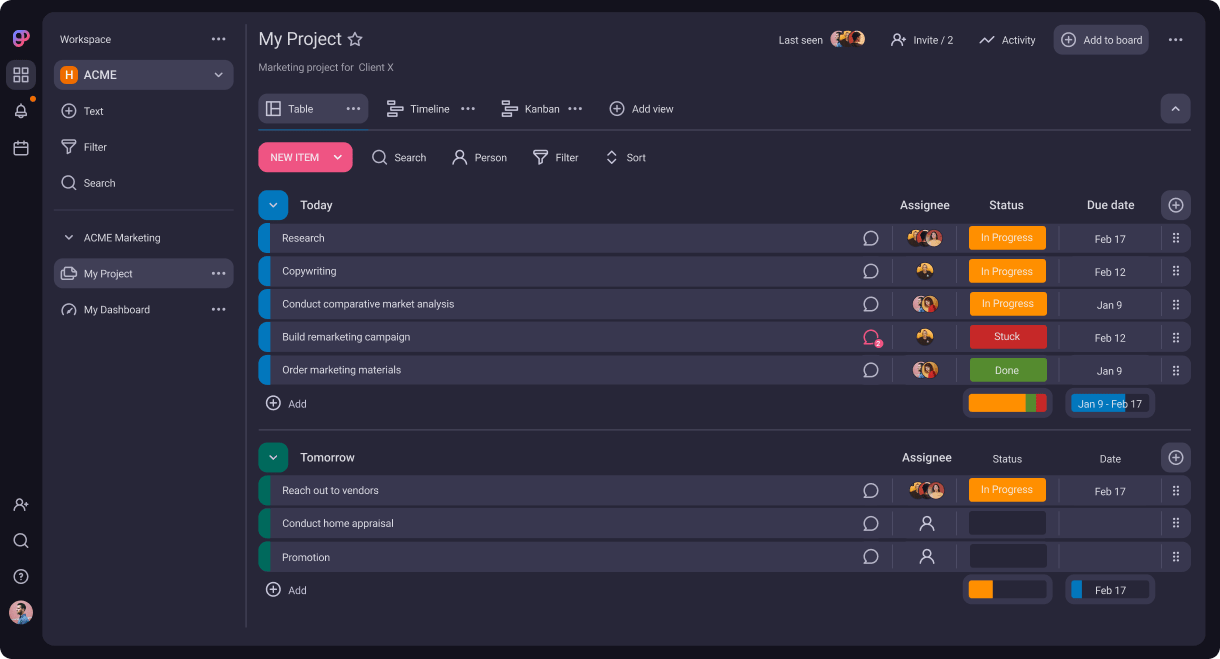Viewport: 1220px width, 659px height.
Task: Click the Add to board button
Action: pyautogui.click(x=1100, y=40)
